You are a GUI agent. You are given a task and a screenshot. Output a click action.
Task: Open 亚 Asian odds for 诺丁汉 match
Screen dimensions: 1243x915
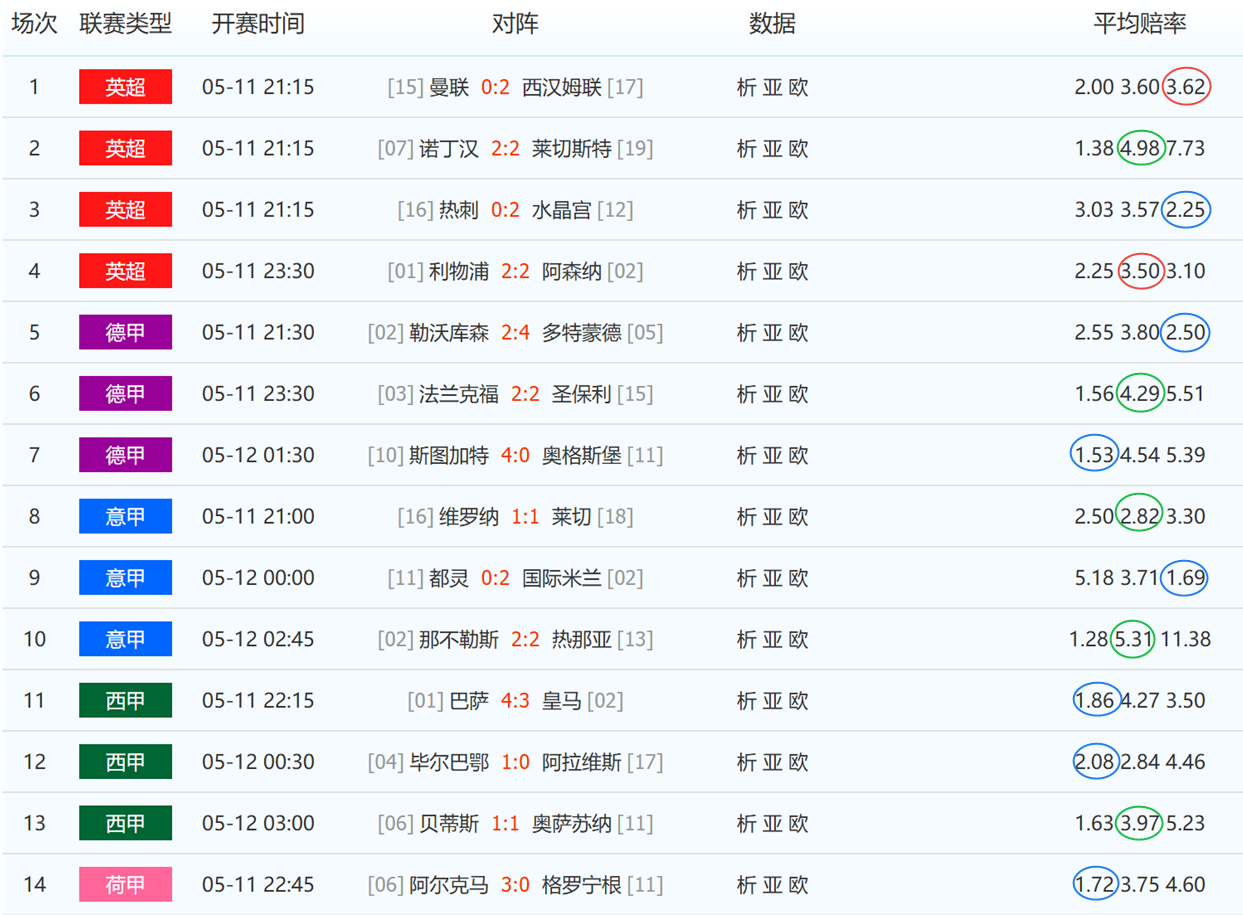(772, 149)
